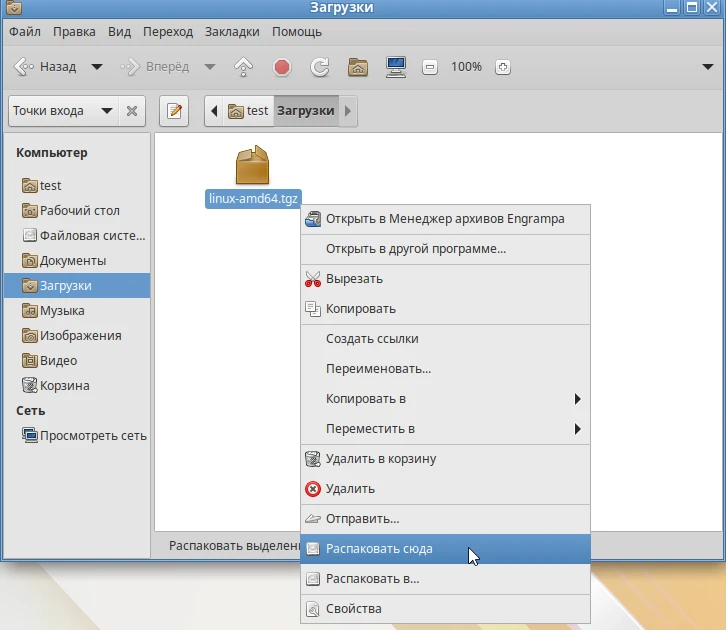Open the Переход menu

[x=168, y=32]
